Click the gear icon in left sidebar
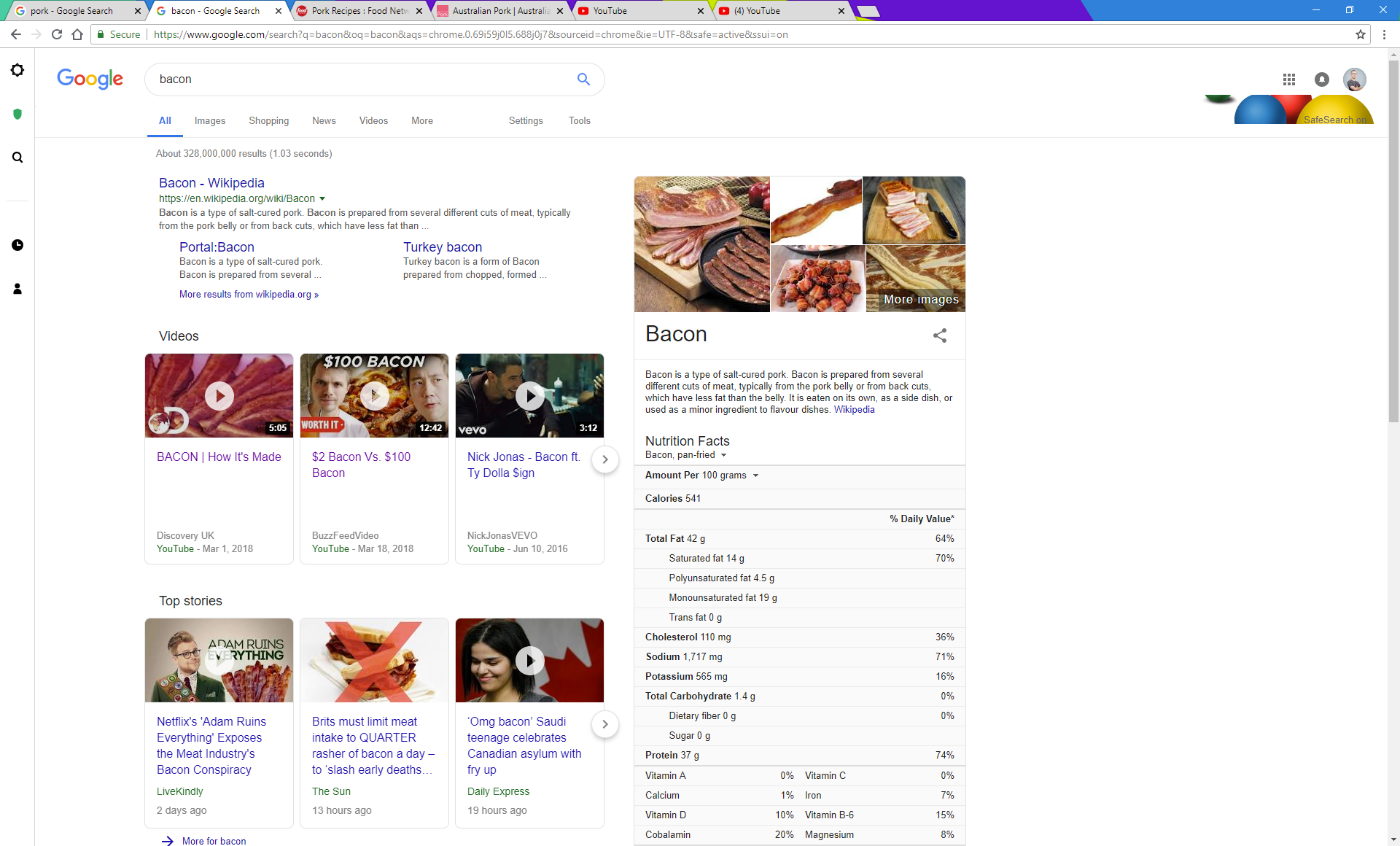The width and height of the screenshot is (1400, 846). [17, 70]
